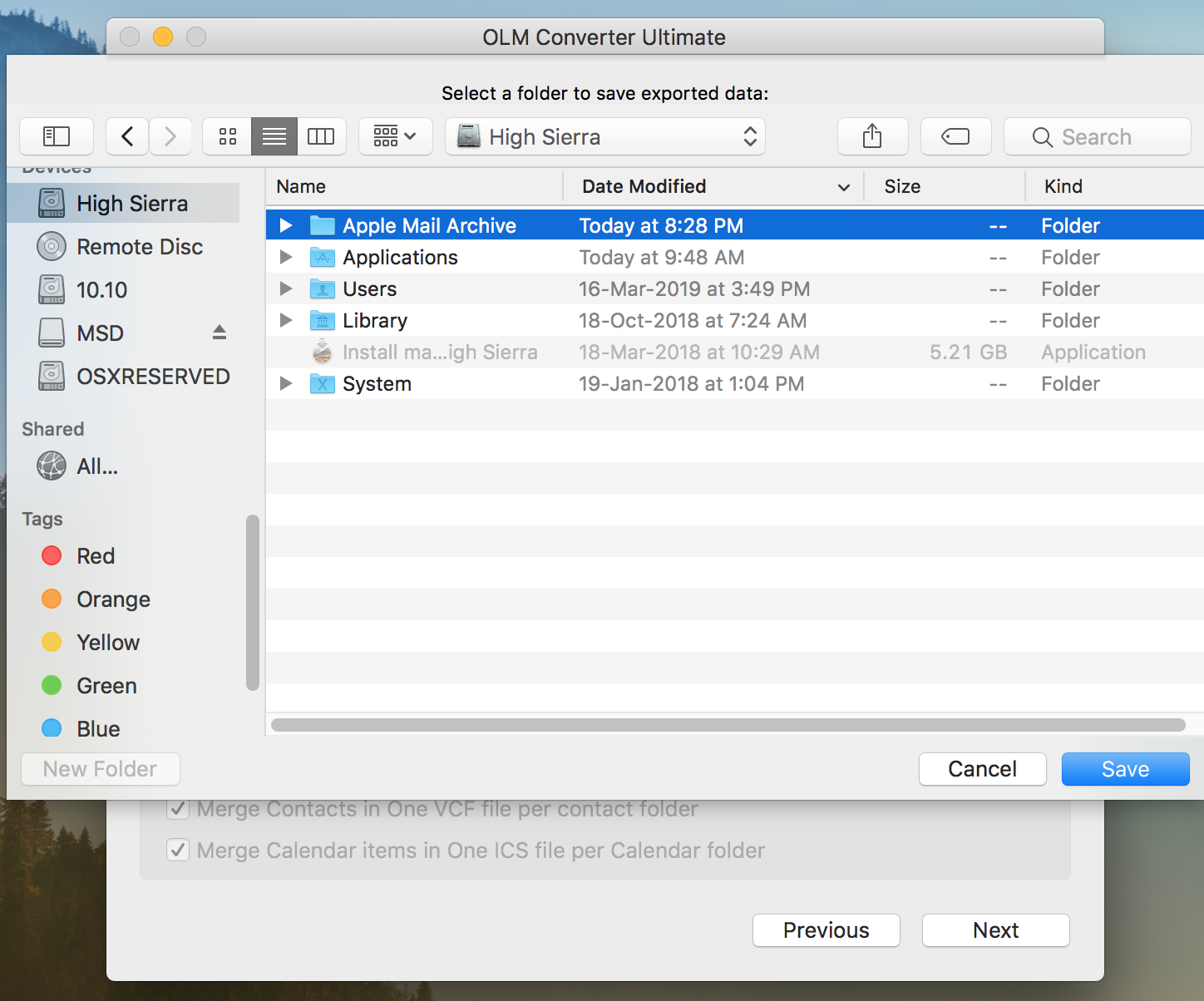The image size is (1204, 1001).
Task: Click the Applications folder icon
Action: (x=323, y=257)
